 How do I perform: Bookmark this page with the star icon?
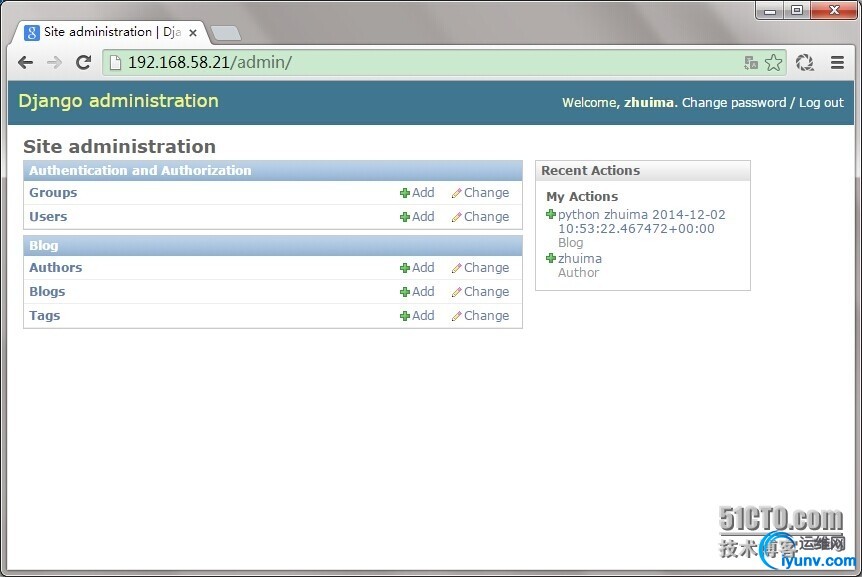tap(773, 63)
